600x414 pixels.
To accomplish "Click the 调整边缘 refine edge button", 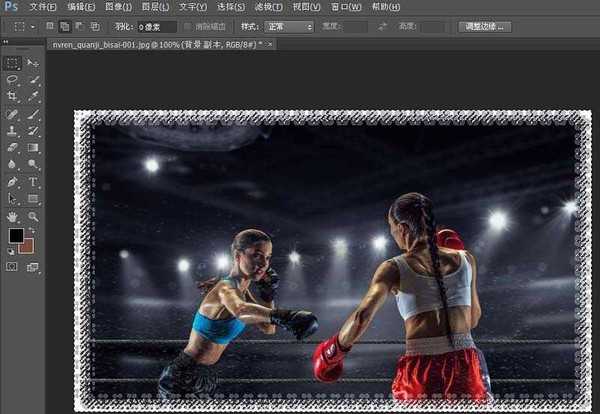I will (x=485, y=26).
